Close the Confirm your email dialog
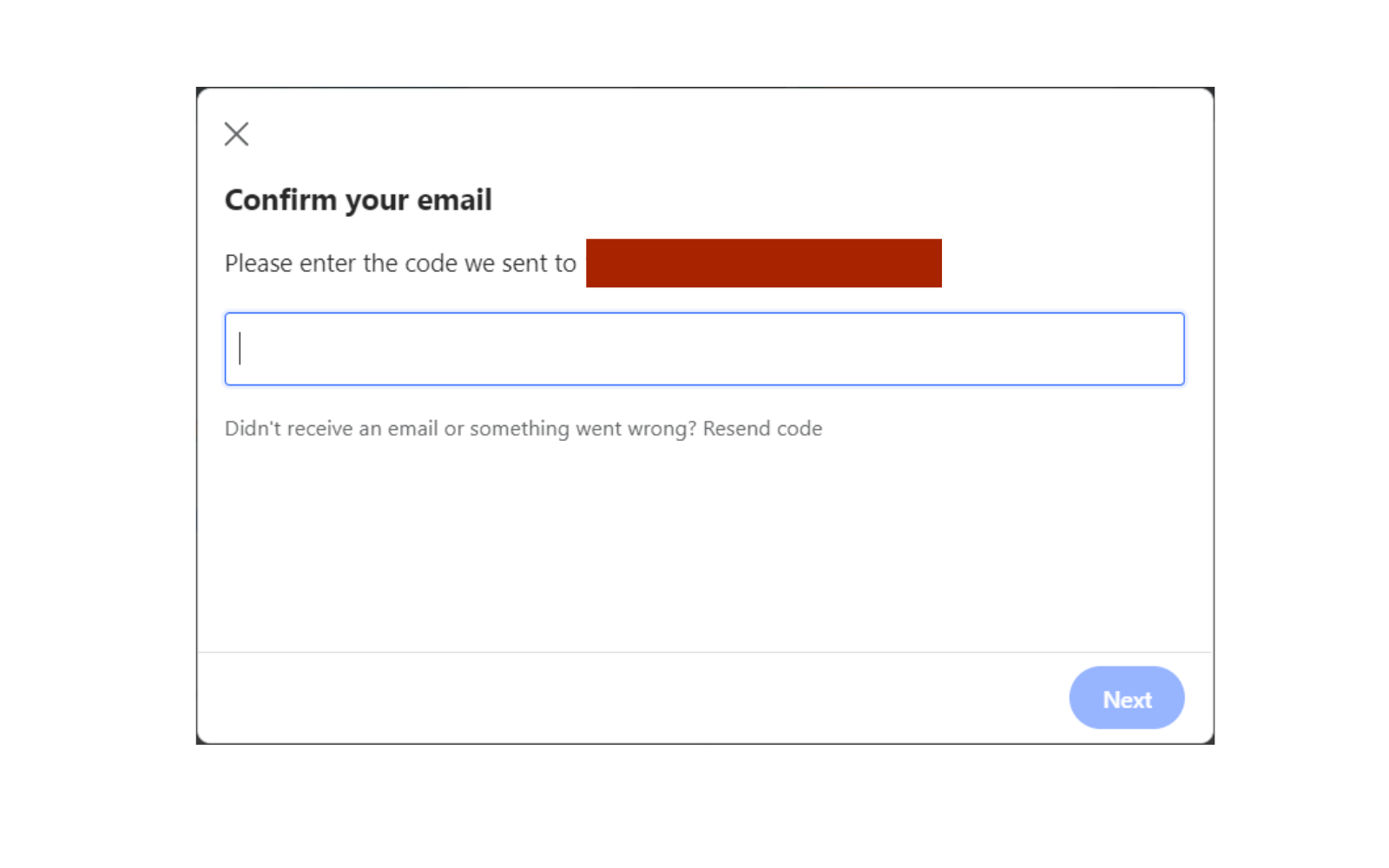The image size is (1389, 868). 236,134
